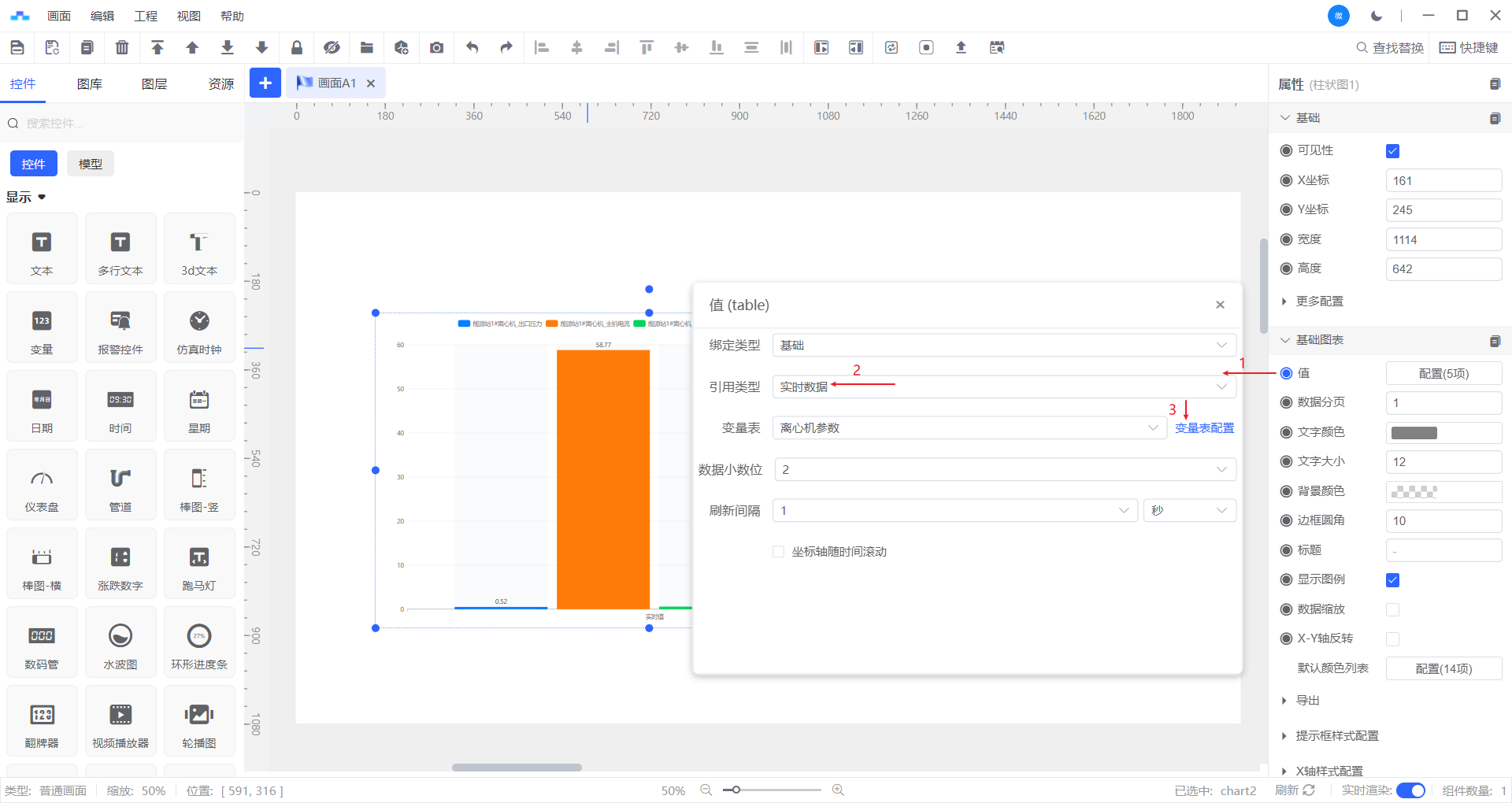Expand the 更多配置 section

[1319, 302]
